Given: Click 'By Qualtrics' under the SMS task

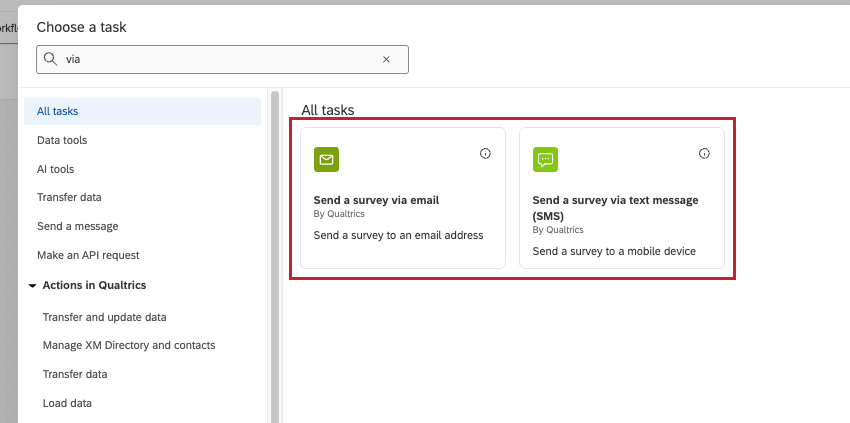Looking at the screenshot, I should tap(558, 230).
